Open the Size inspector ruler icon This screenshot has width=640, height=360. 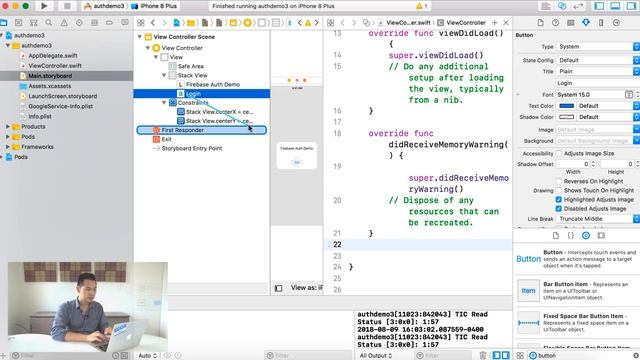click(x=601, y=22)
